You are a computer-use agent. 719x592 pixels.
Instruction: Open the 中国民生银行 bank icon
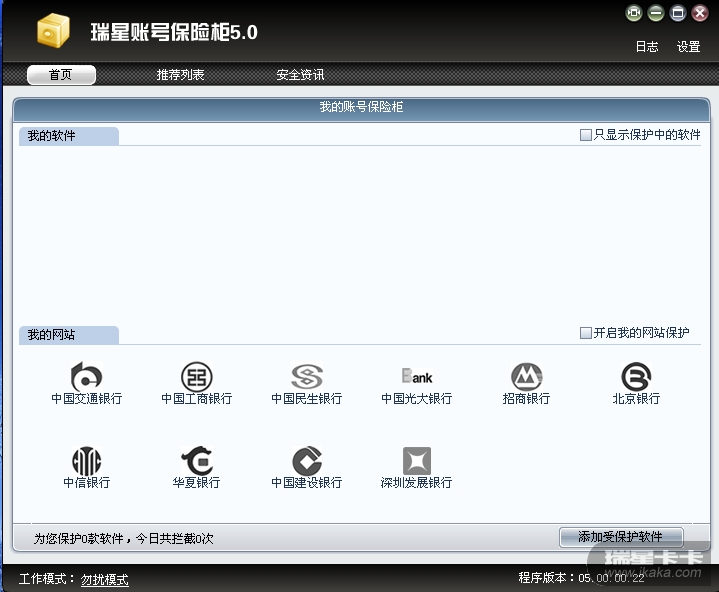306,376
